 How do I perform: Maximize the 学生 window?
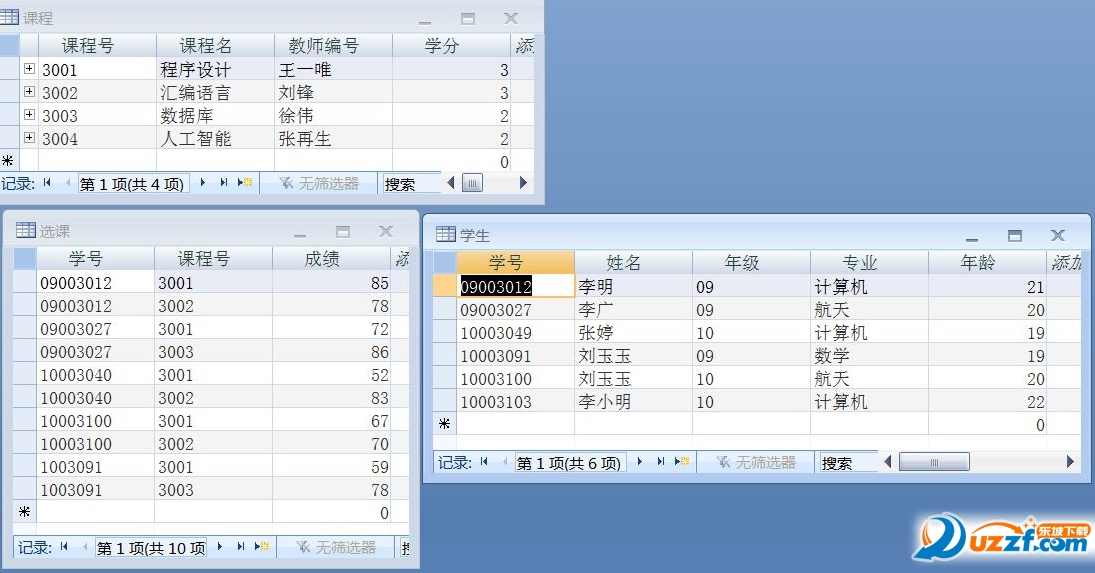tap(1015, 235)
